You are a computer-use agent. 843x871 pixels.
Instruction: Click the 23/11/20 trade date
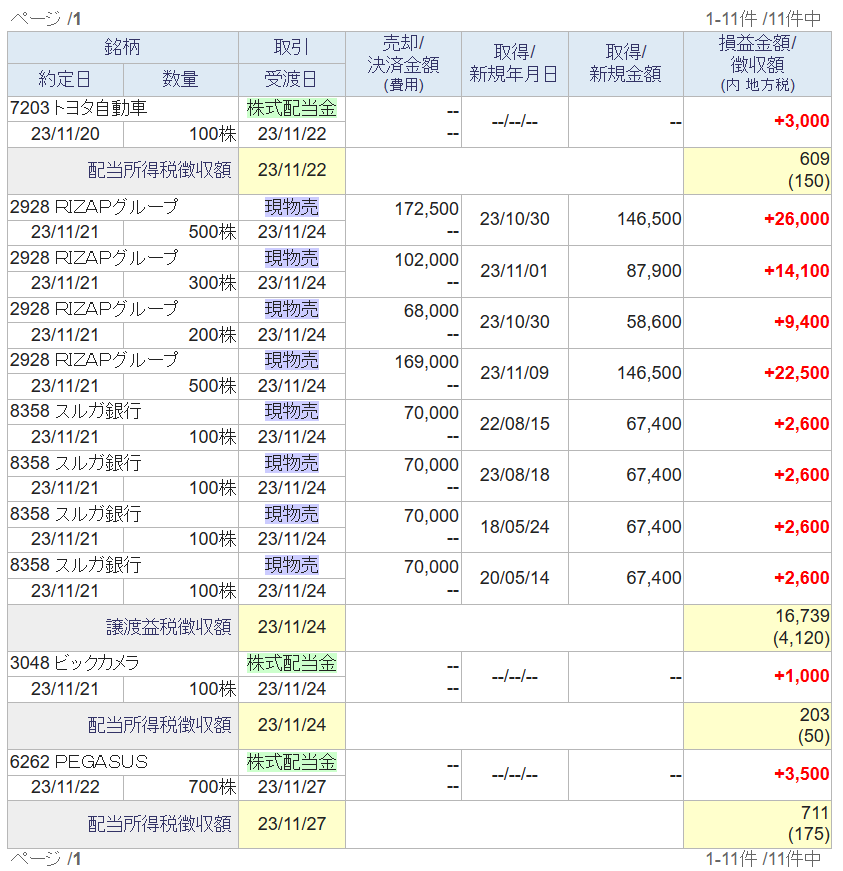(65, 134)
